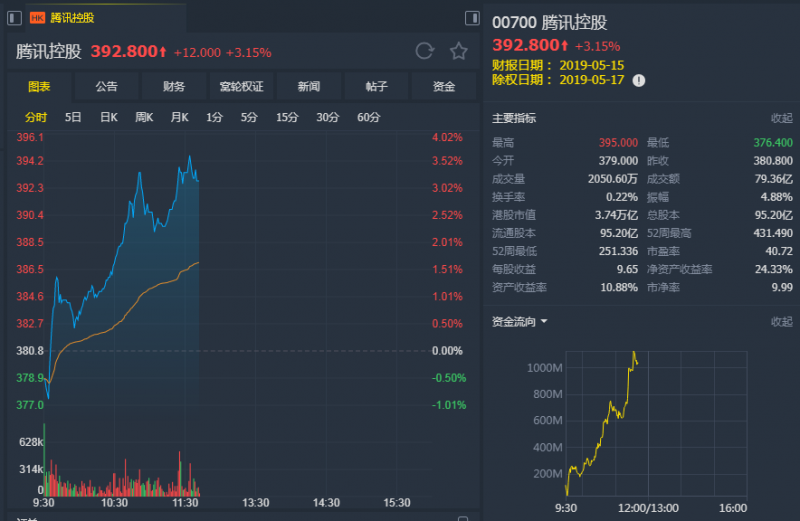
Task: Click the 成交量 value 2050.60万
Action: (x=613, y=179)
